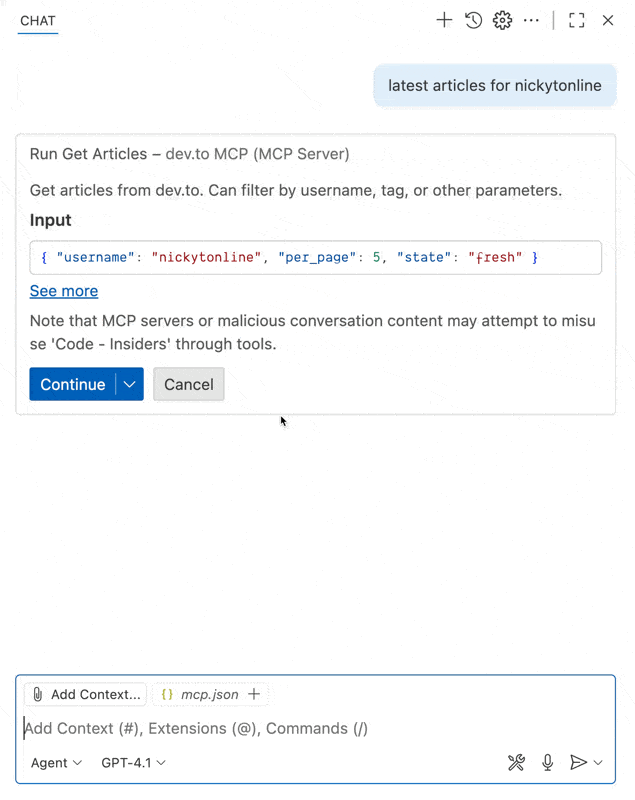635x800 pixels.
Task: Open the chat history
Action: click(473, 20)
